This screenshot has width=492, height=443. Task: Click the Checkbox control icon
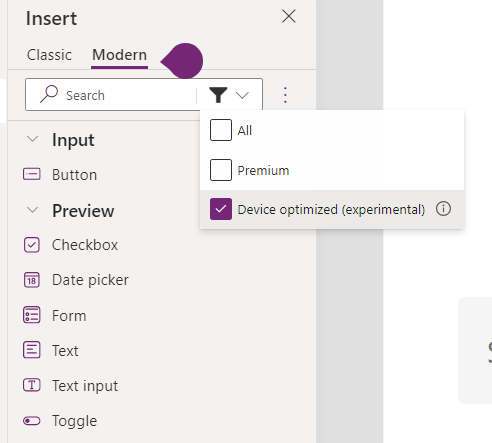[x=32, y=245]
